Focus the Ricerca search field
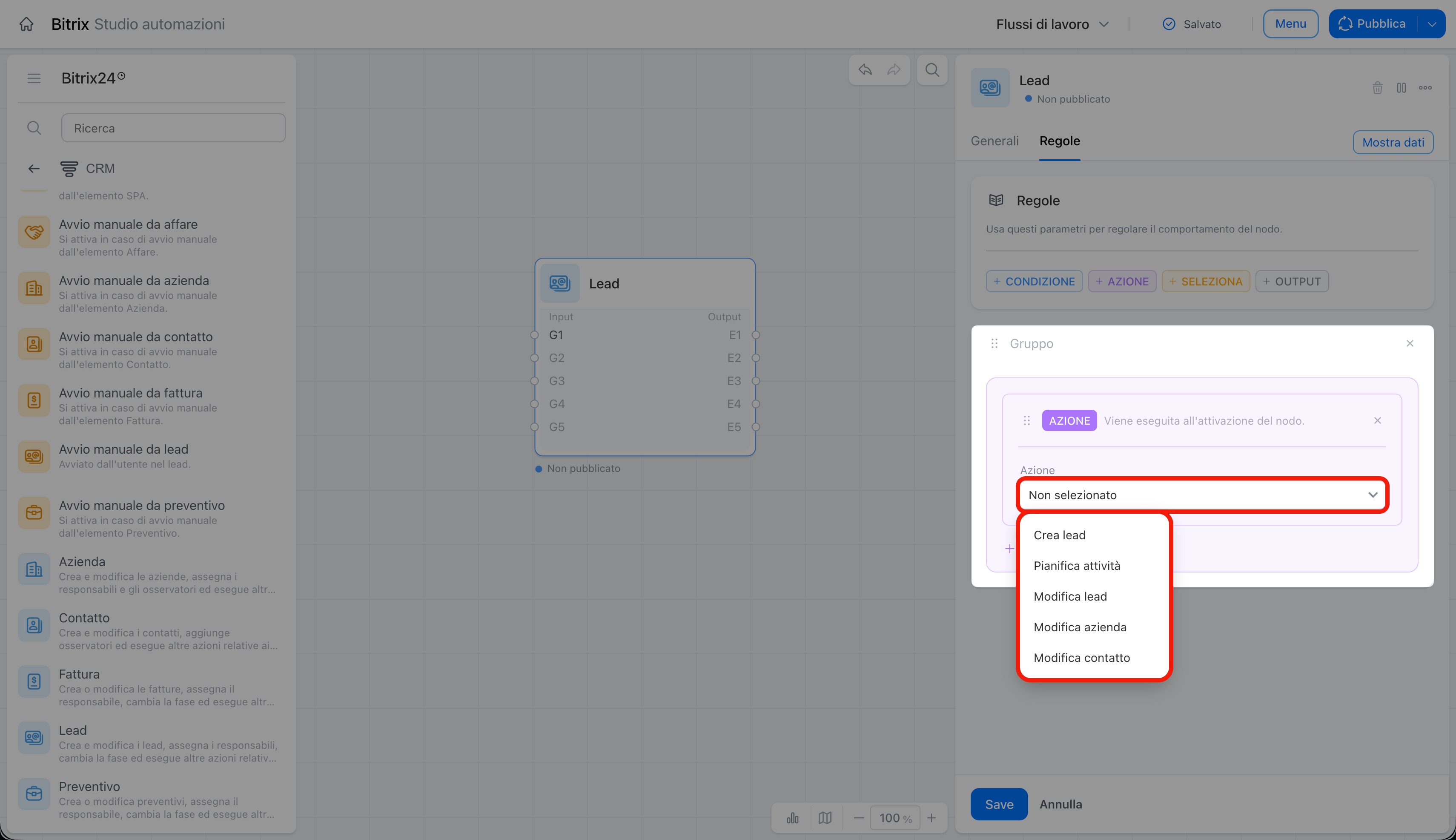 coord(174,128)
